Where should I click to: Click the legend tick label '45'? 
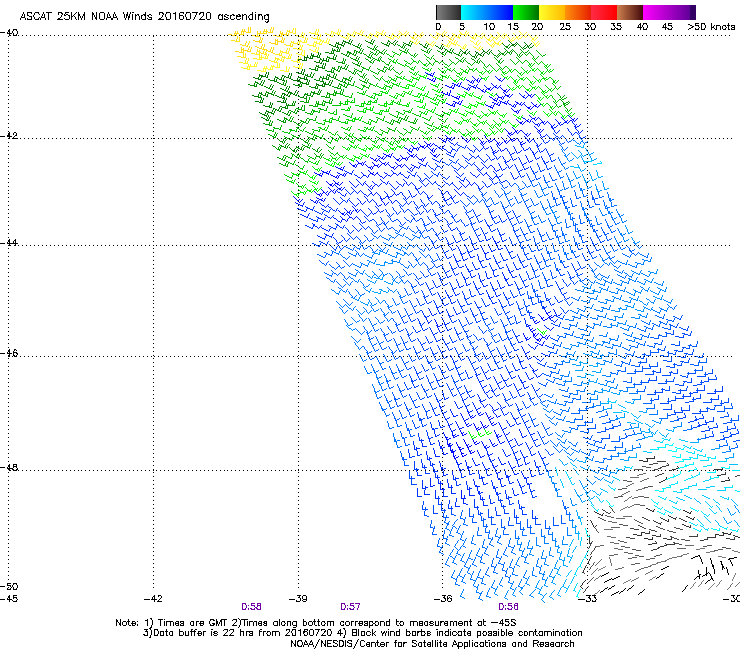pyautogui.click(x=667, y=27)
